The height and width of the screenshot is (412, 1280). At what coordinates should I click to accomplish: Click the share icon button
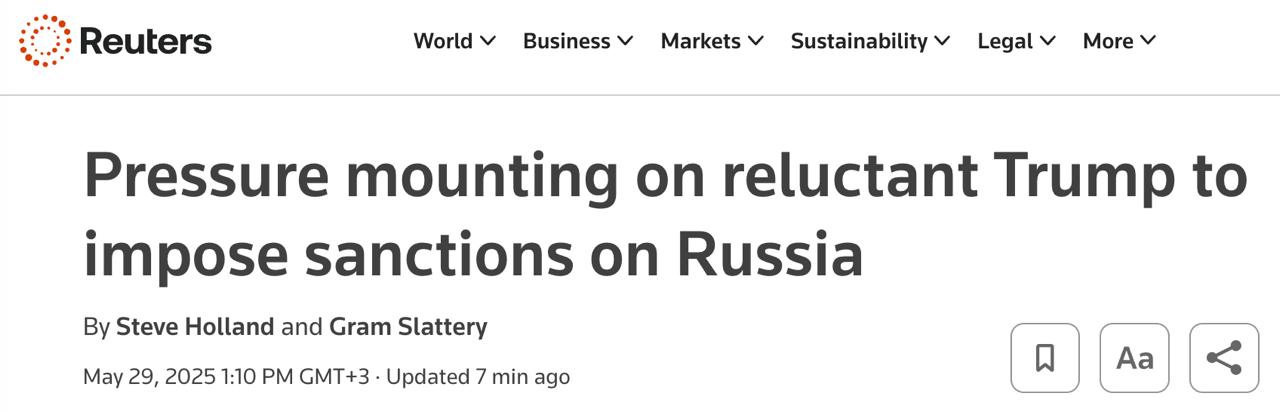pyautogui.click(x=1224, y=358)
